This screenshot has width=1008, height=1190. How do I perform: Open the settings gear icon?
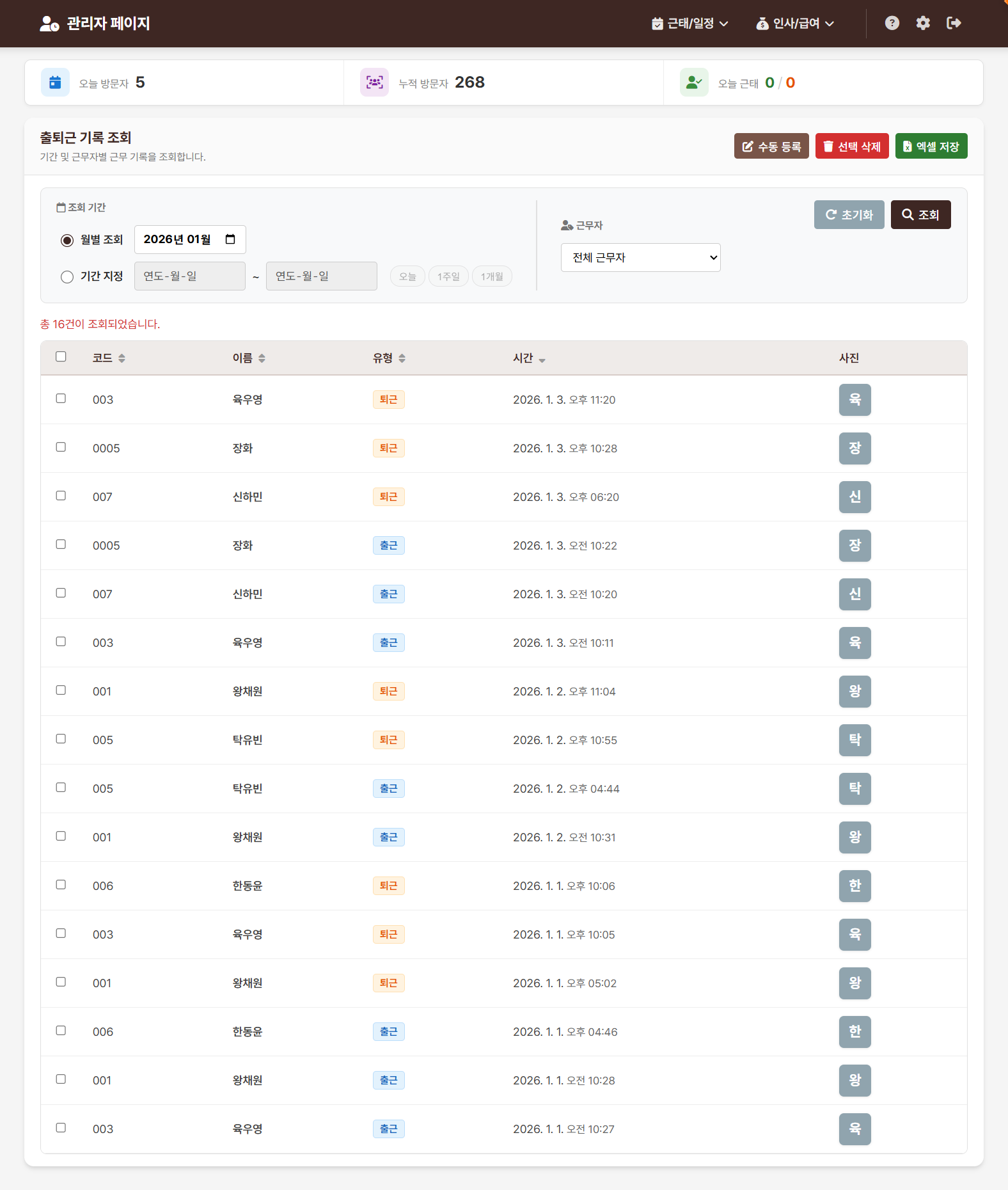coord(923,23)
